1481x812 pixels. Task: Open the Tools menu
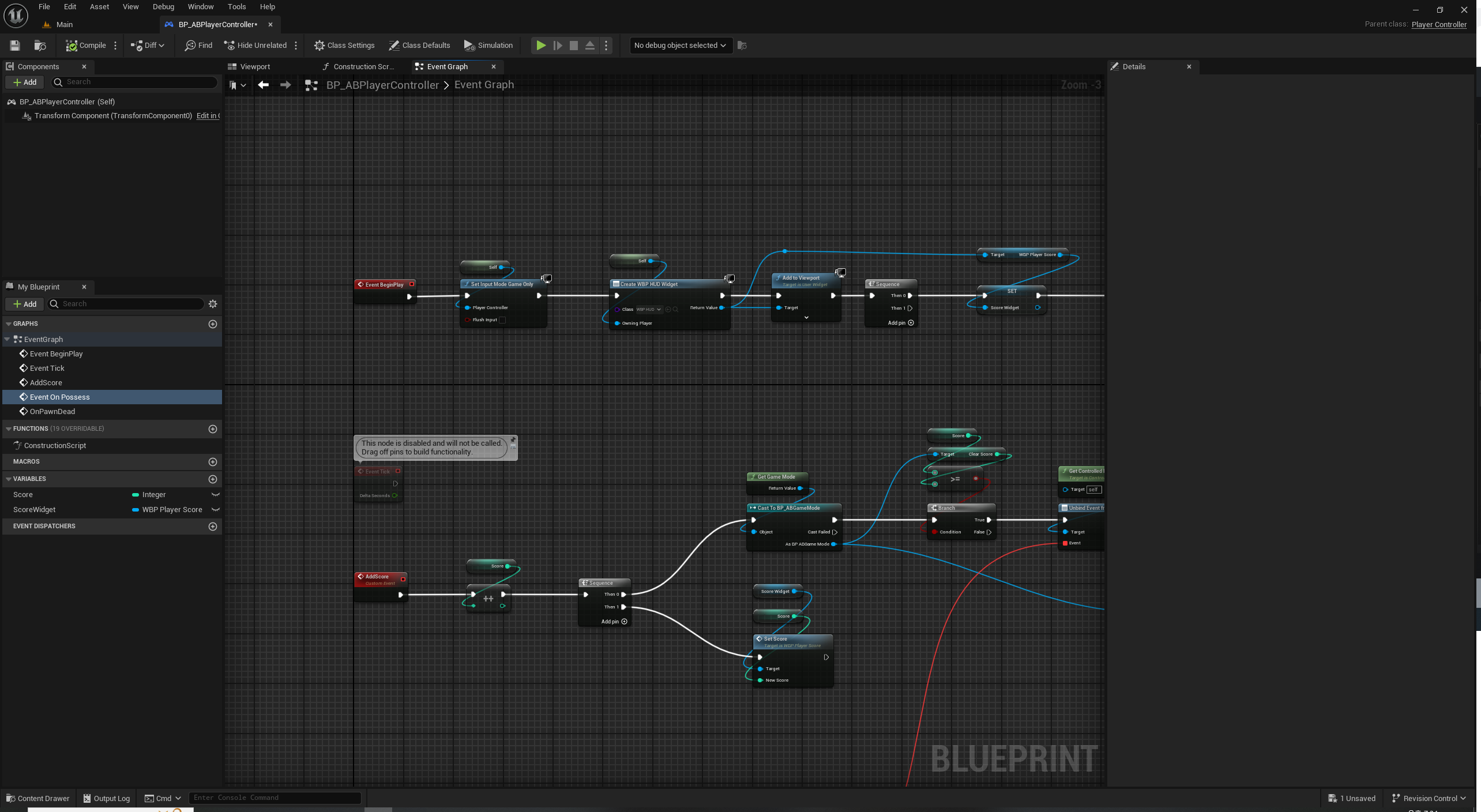click(236, 7)
